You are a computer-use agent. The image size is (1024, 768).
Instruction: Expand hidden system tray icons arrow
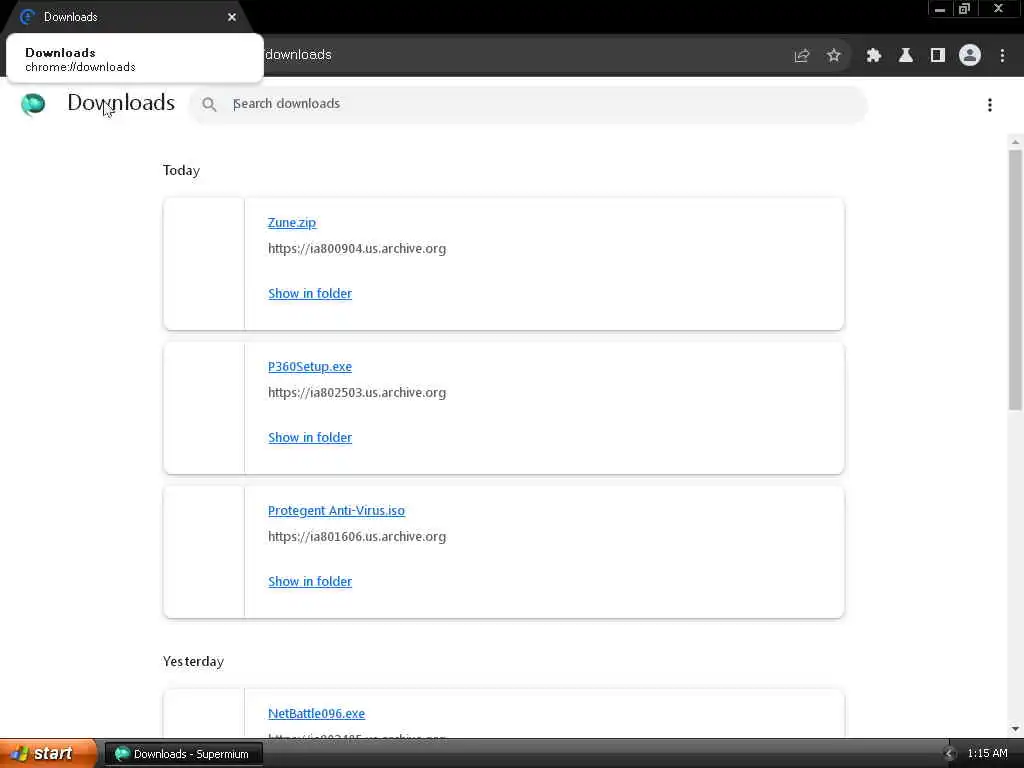(949, 754)
